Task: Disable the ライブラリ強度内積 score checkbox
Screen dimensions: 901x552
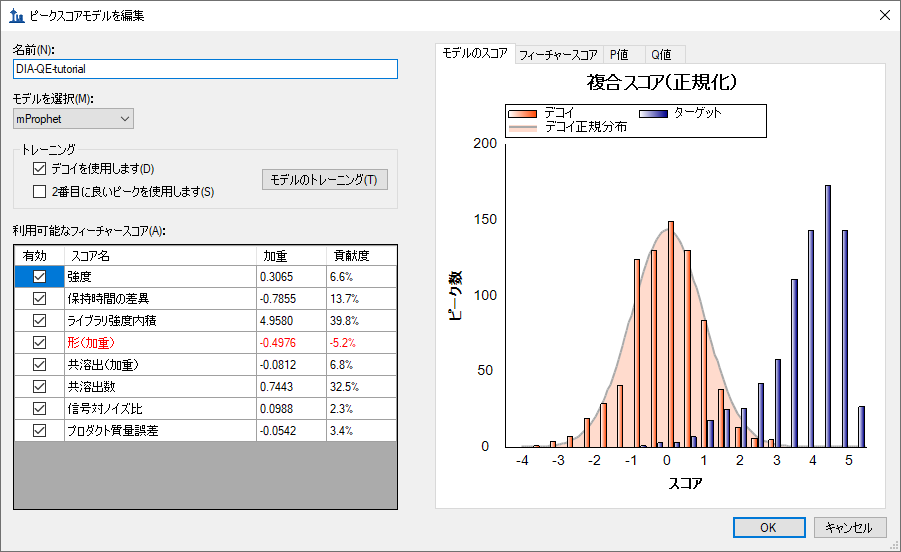Action: pyautogui.click(x=40, y=320)
